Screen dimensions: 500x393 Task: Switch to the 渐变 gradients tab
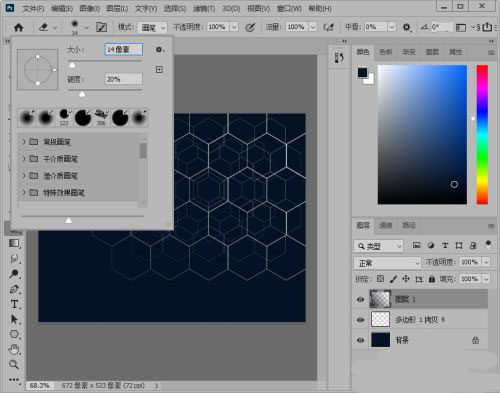click(x=409, y=52)
